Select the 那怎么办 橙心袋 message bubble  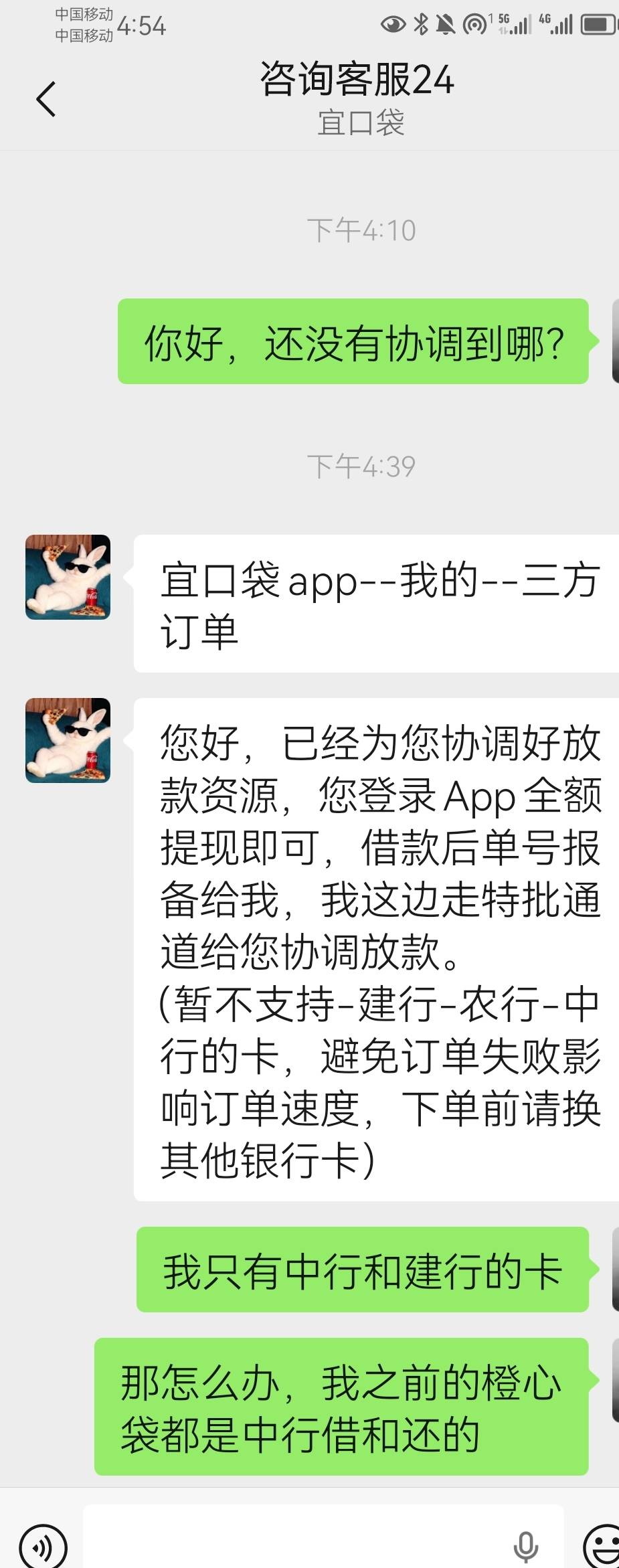coord(341,1407)
